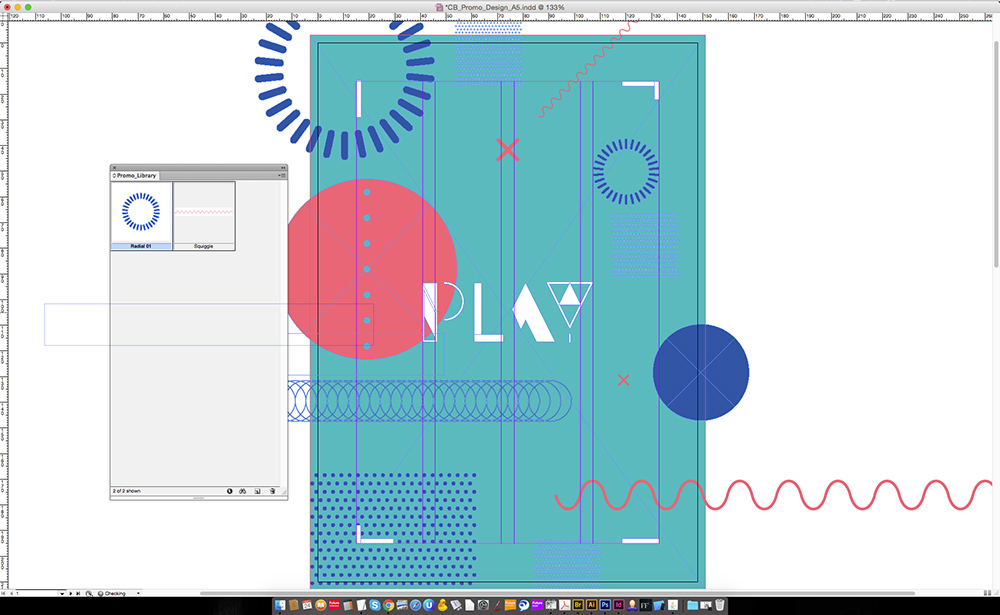This screenshot has width=1000, height=615.
Task: Click the binoculars Show Subset icon
Action: click(x=242, y=491)
